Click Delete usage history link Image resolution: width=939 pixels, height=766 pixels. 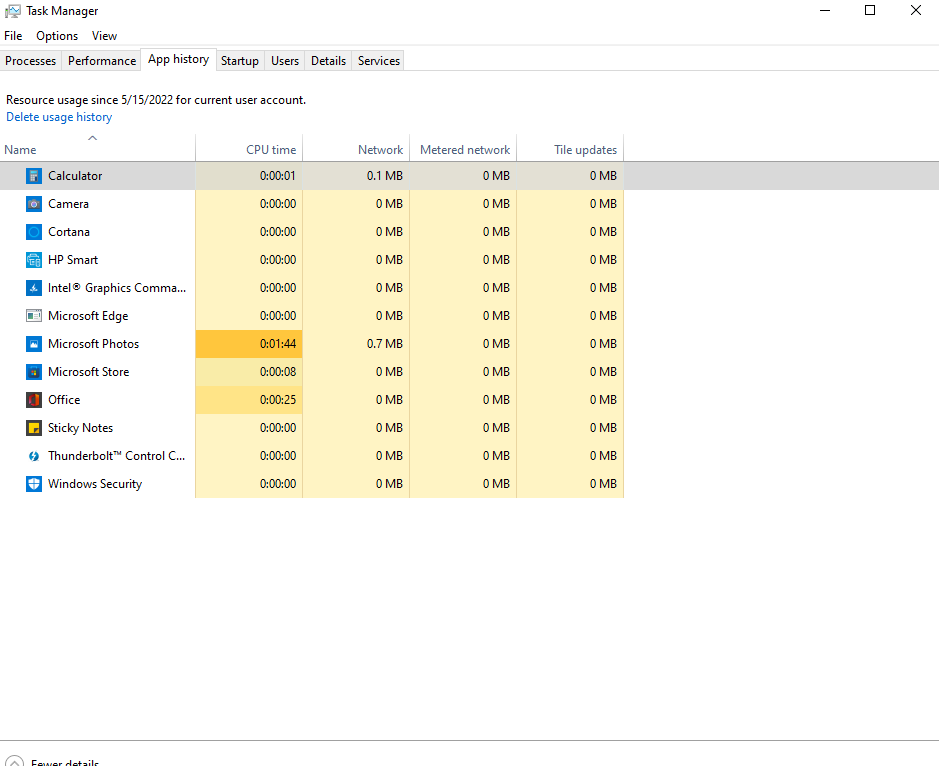[59, 117]
